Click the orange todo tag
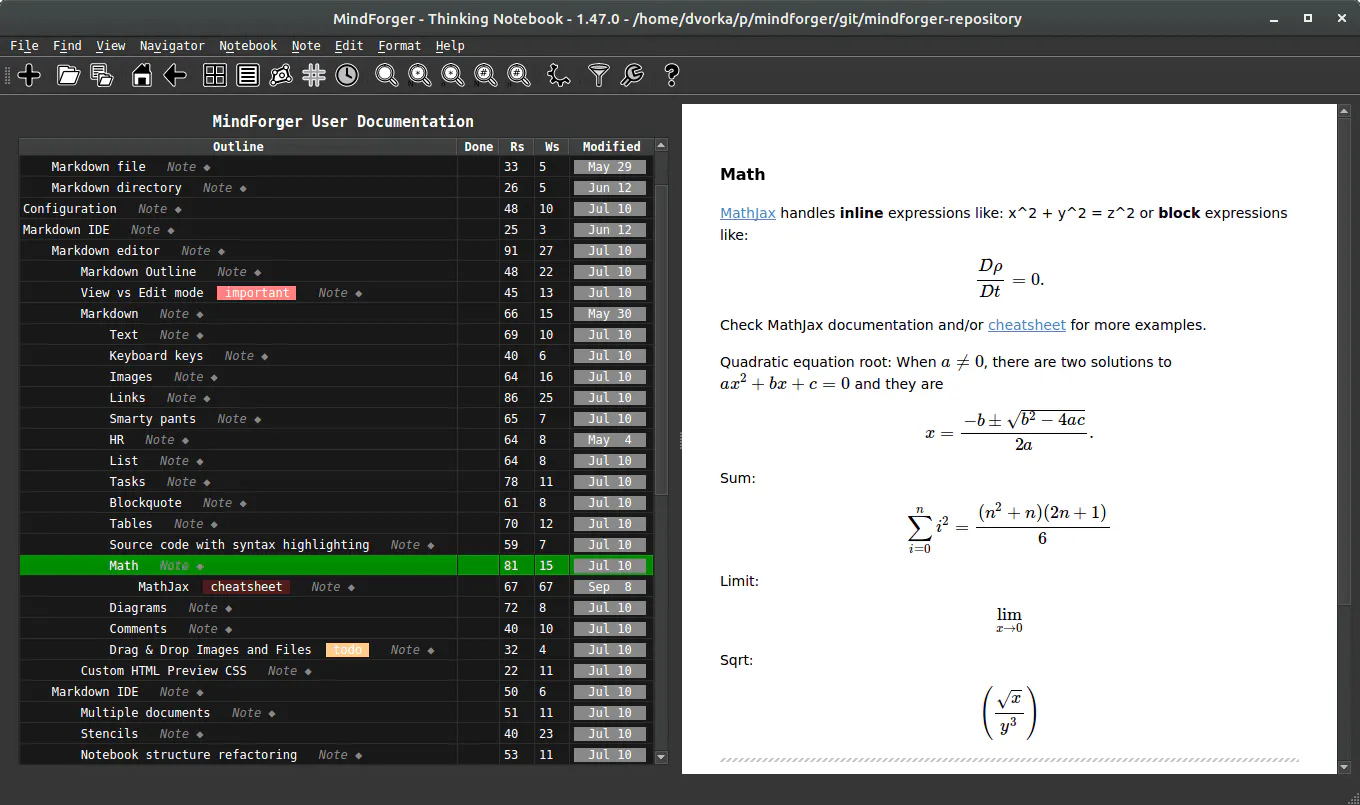Viewport: 1360px width, 805px height. [x=348, y=650]
